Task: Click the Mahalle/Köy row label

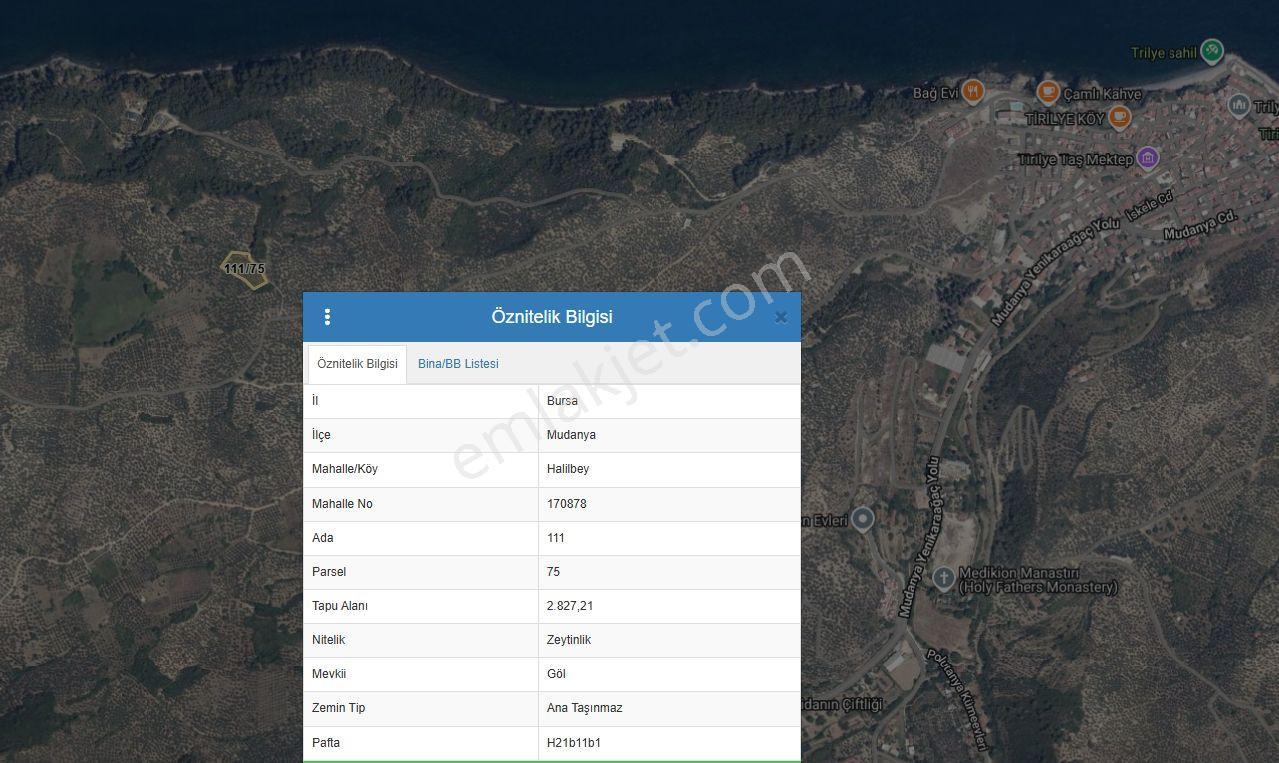Action: pos(345,469)
